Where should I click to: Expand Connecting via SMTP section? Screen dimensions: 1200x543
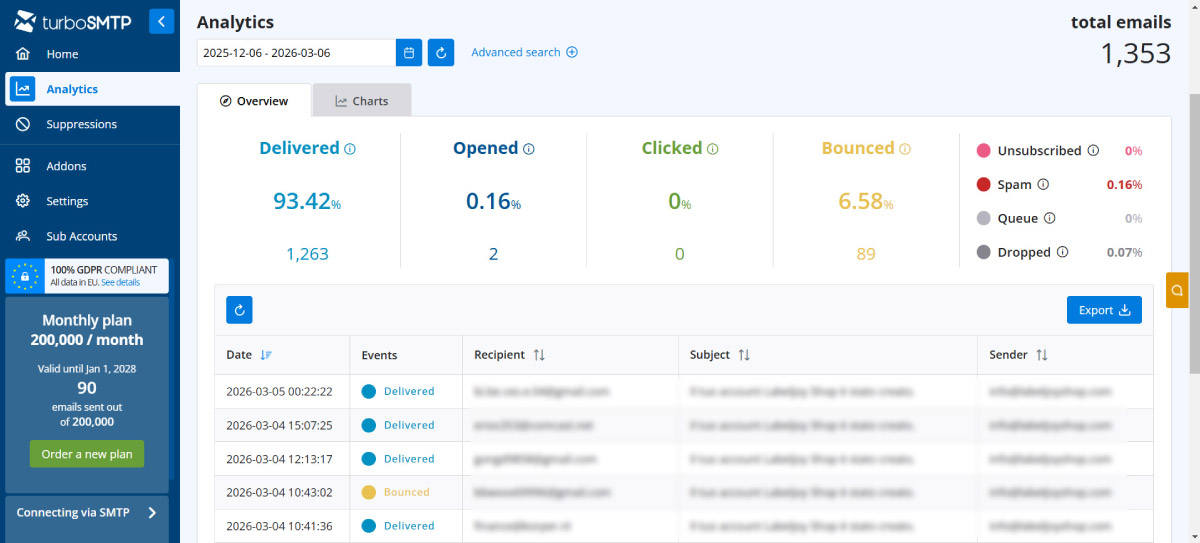click(152, 513)
